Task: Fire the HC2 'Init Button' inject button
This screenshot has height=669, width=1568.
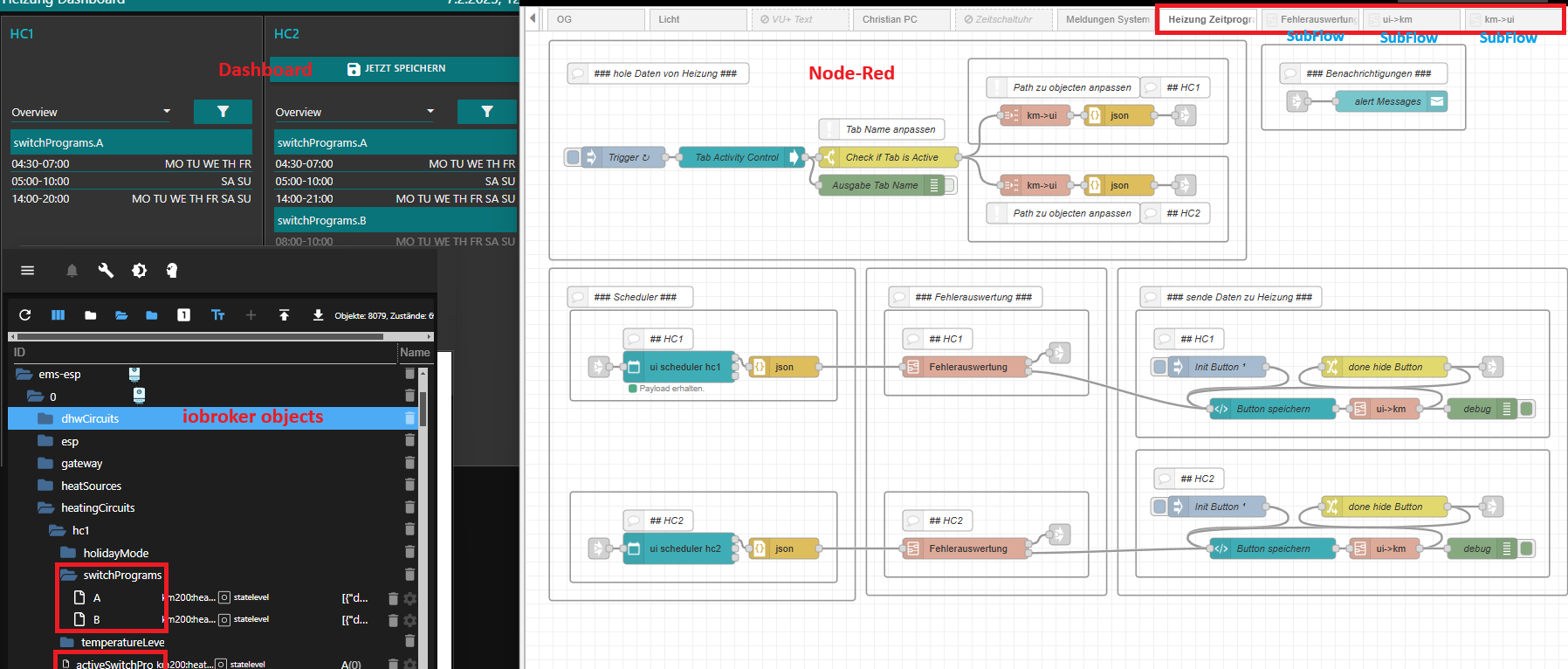Action: pyautogui.click(x=1159, y=507)
